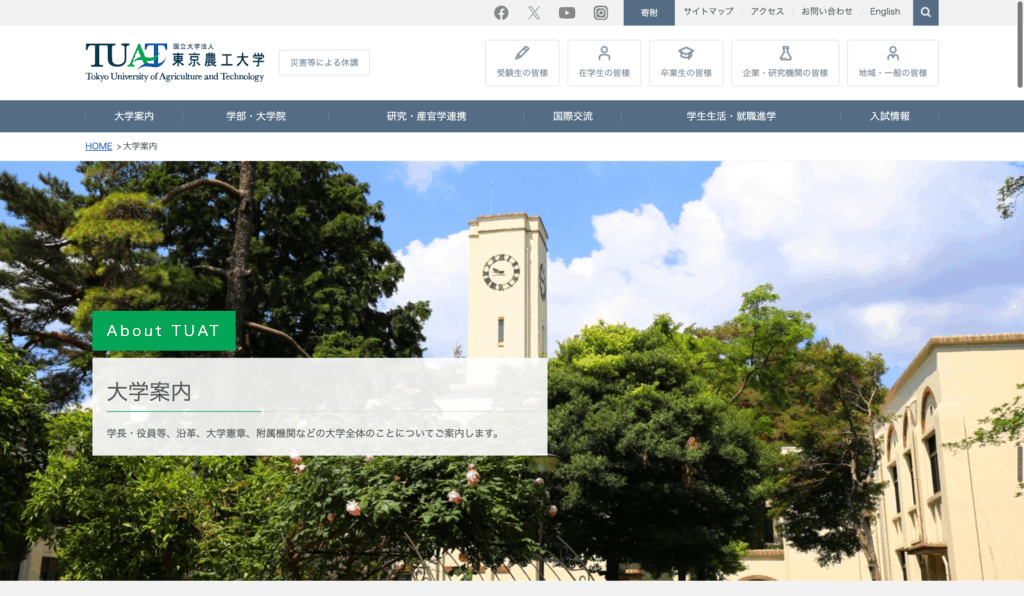Screen dimensions: 1024x596
Task: Open the Facebook icon link
Action: coord(501,13)
